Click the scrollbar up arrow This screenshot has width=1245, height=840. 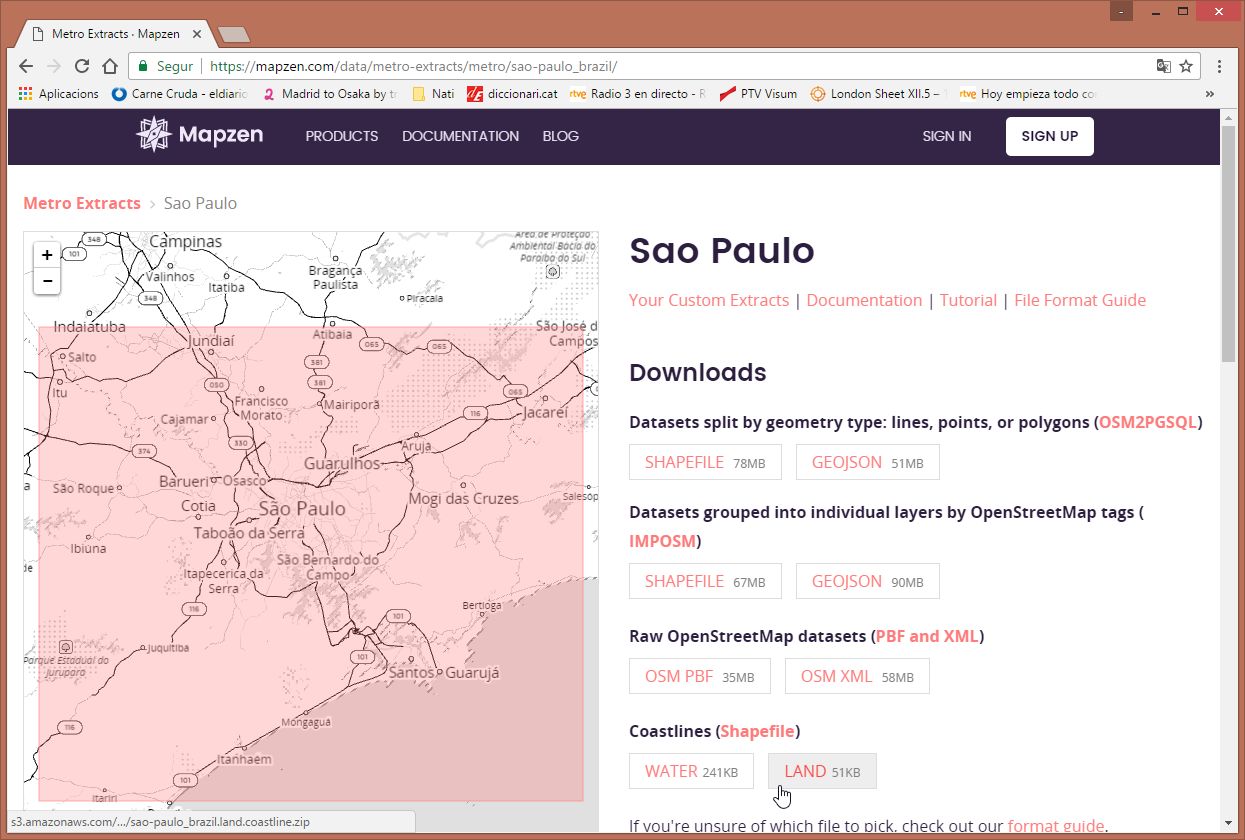(1229, 116)
